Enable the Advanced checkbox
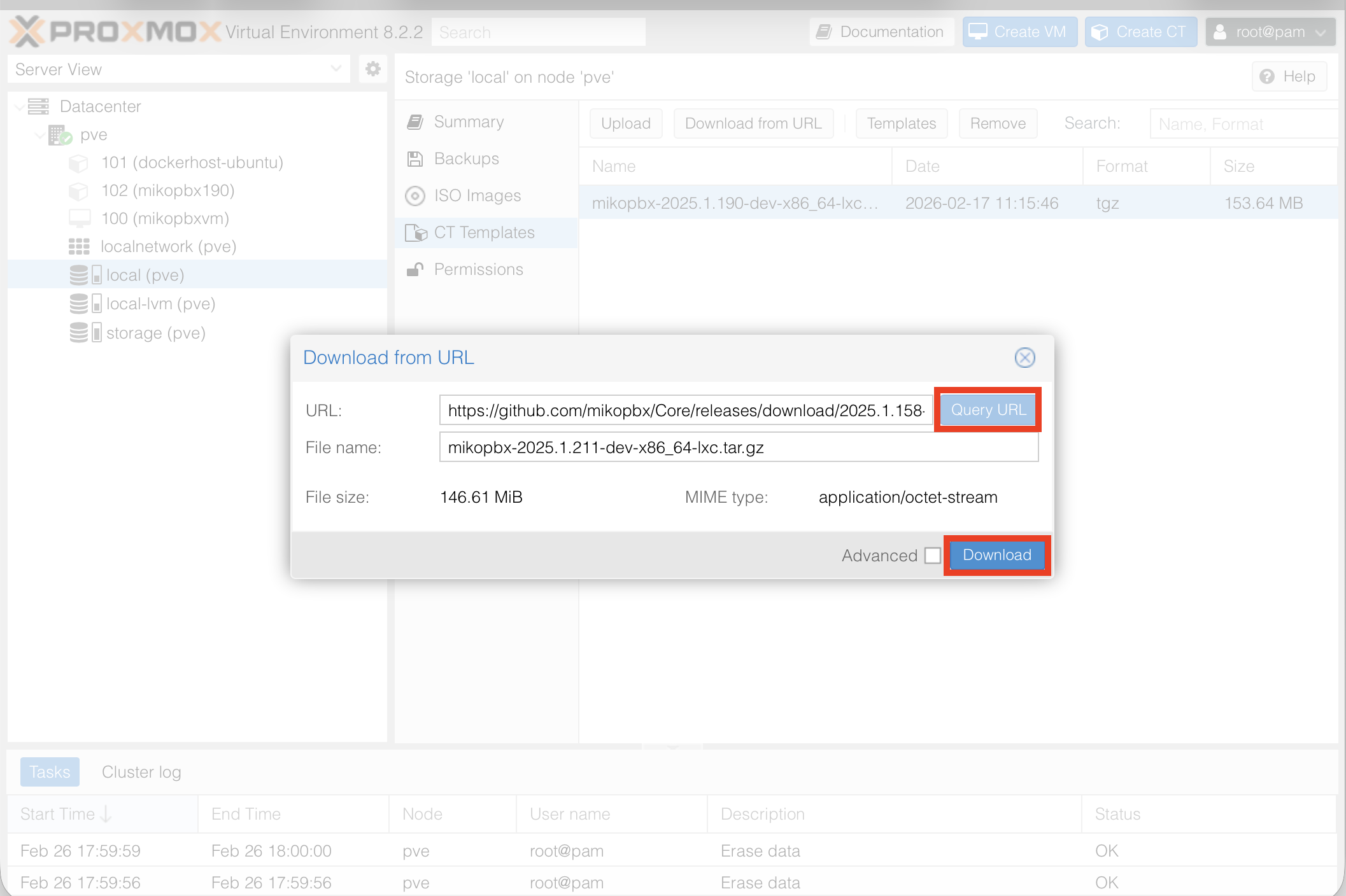 click(932, 556)
